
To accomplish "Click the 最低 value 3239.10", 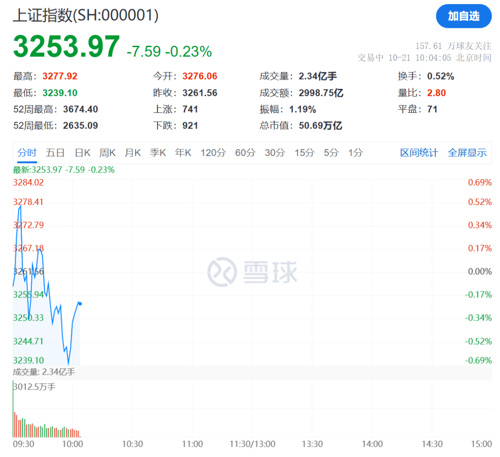I will coord(60,93).
